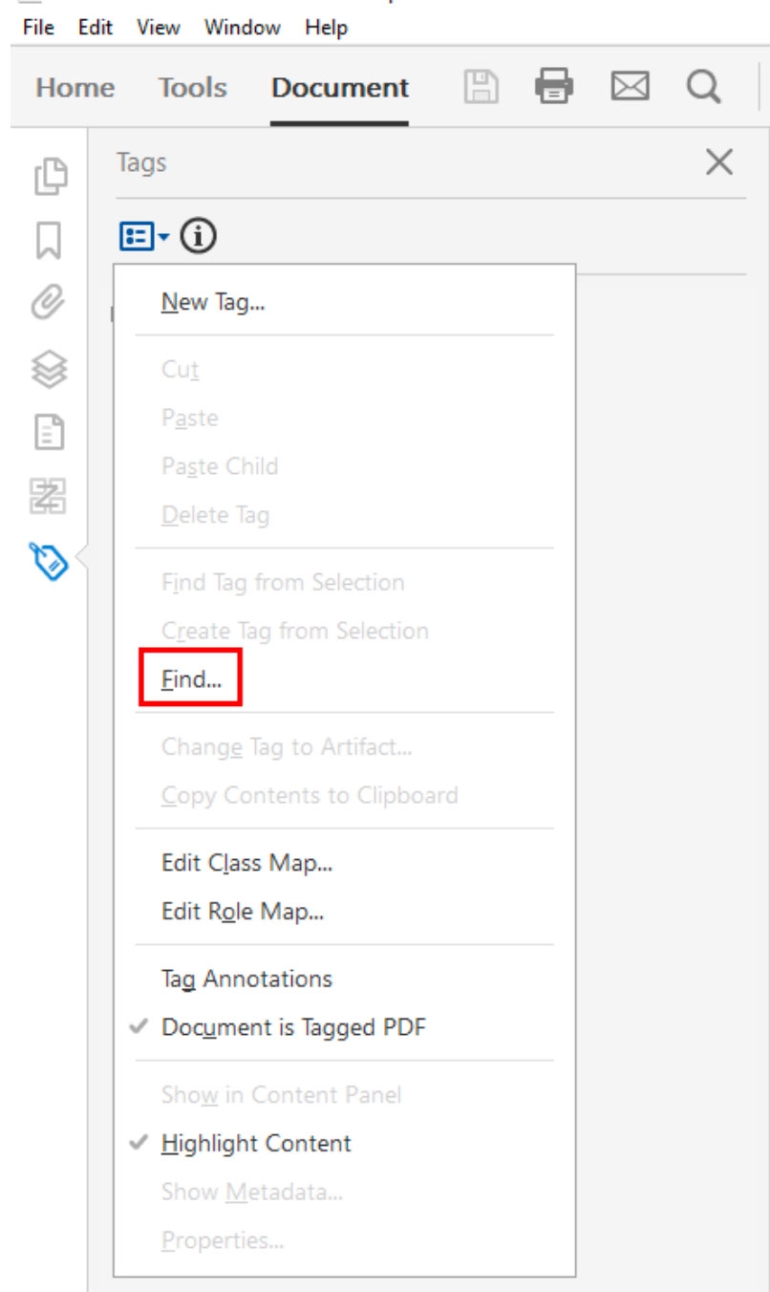Select Find... from the menu
The height and width of the screenshot is (1292, 770).
[191, 680]
